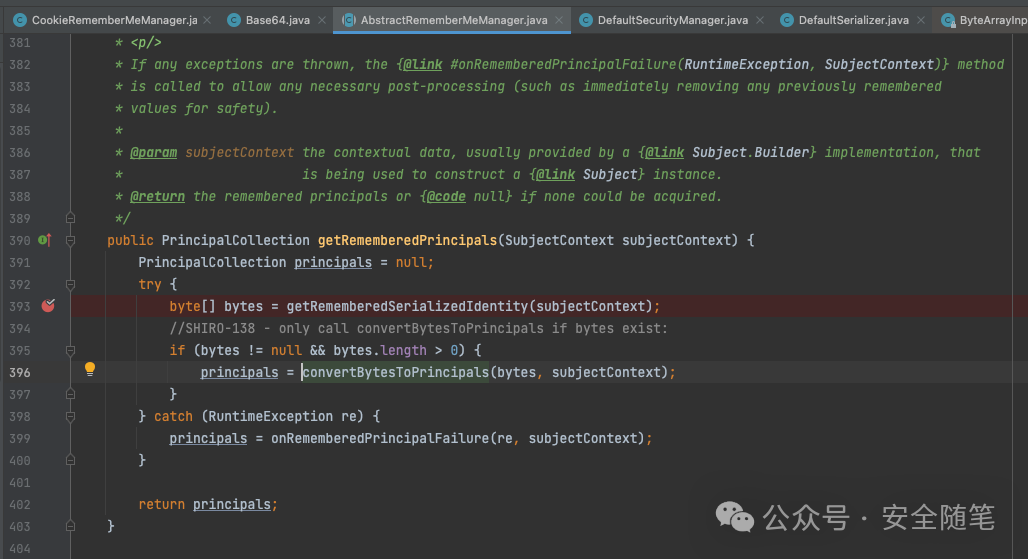This screenshot has height=559, width=1028.
Task: Click the abstract class icon on AbstractRememberMeManager tab
Action: coord(349,20)
